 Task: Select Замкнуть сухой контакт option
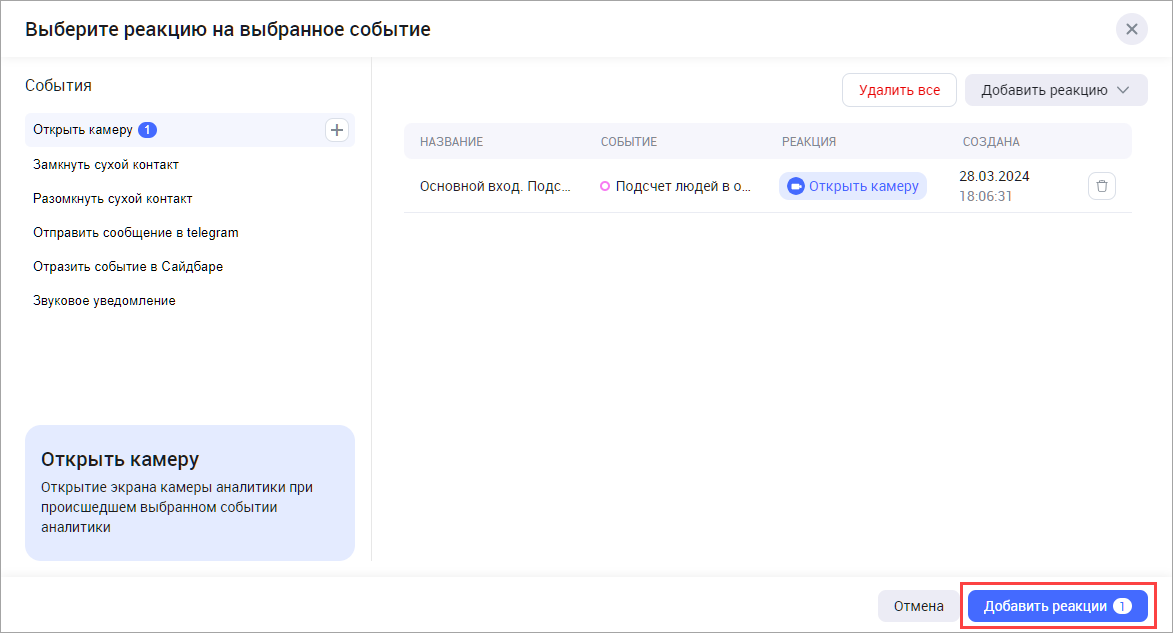click(106, 164)
